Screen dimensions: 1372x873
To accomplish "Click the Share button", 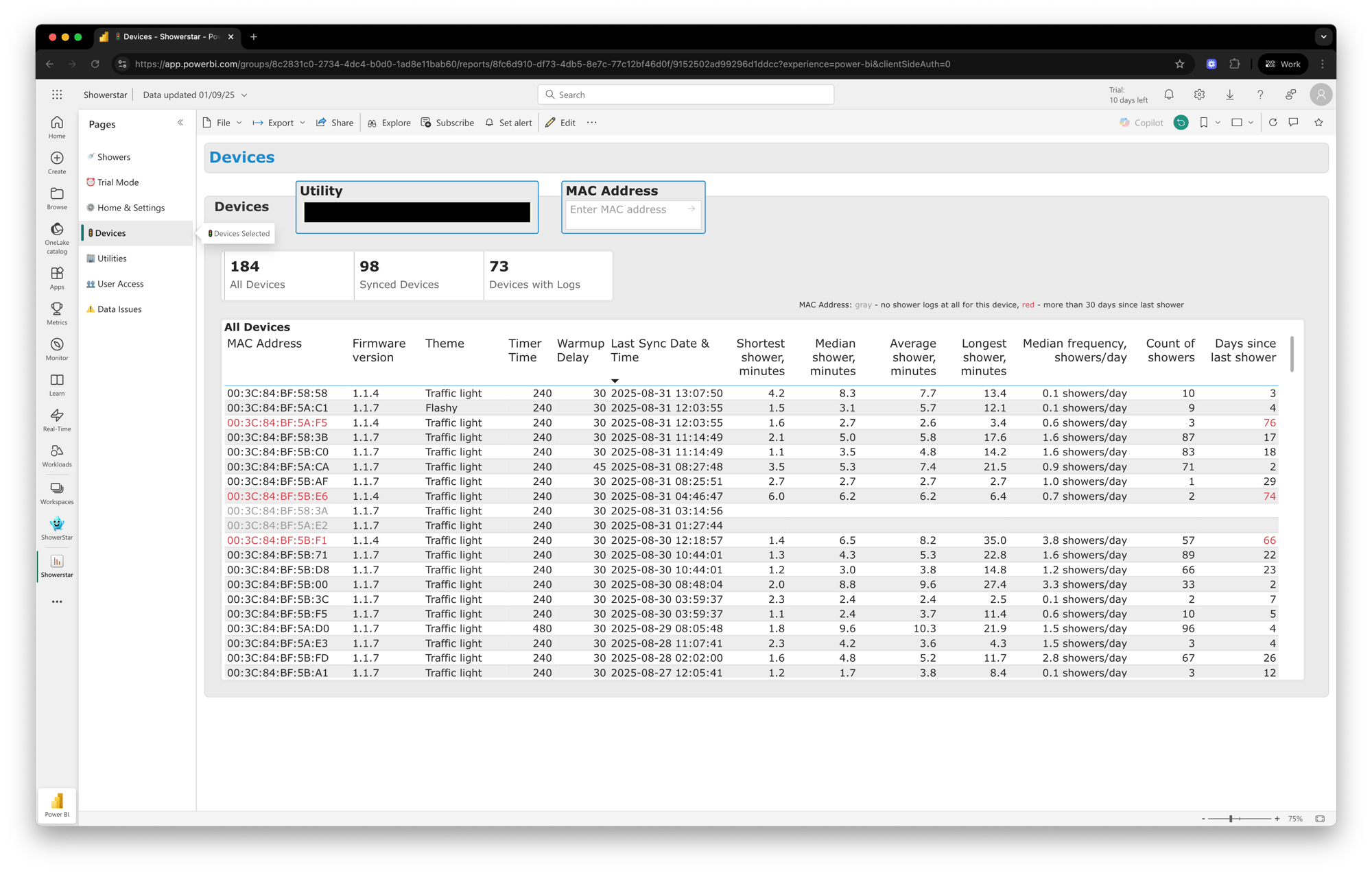I will [x=335, y=123].
